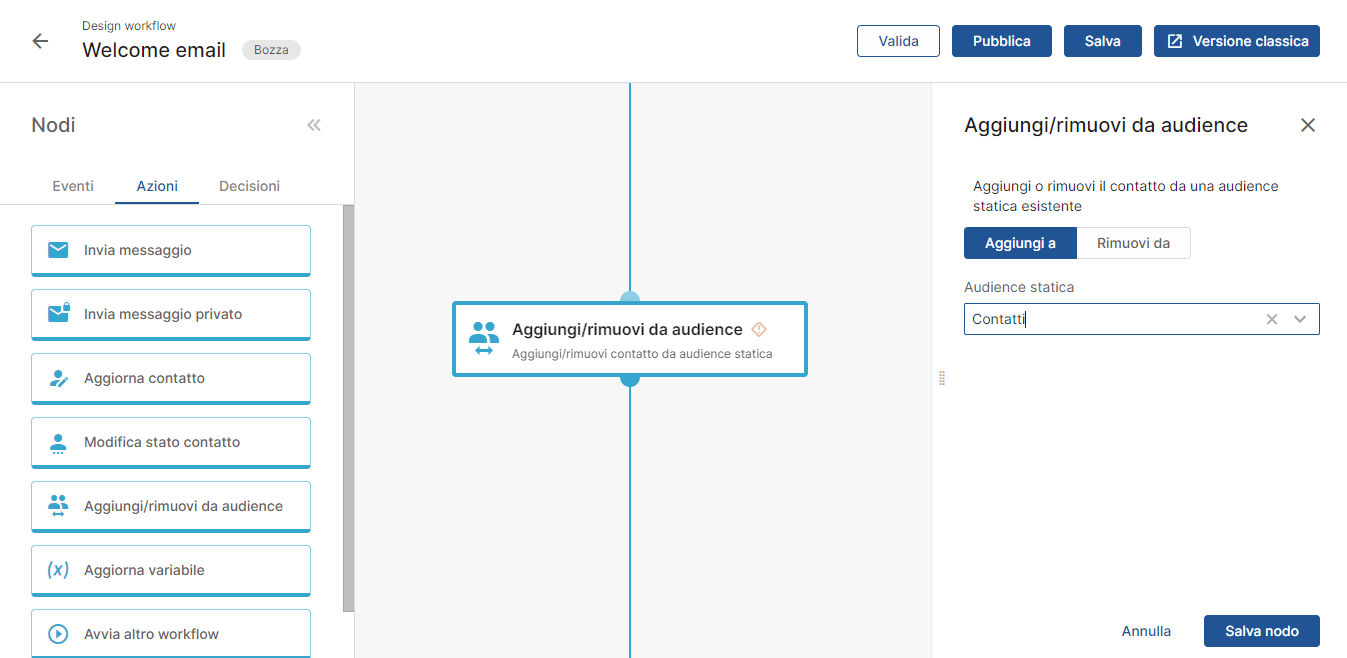Select the 'Aggiungi a' toggle option

(x=1020, y=243)
